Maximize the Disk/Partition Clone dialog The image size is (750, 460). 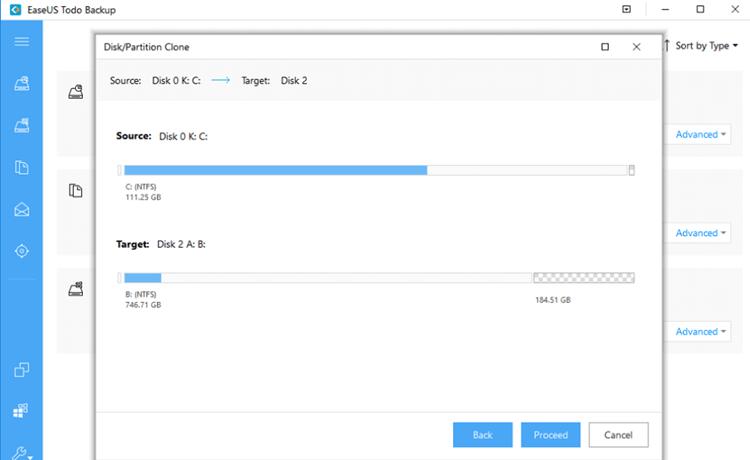point(605,47)
